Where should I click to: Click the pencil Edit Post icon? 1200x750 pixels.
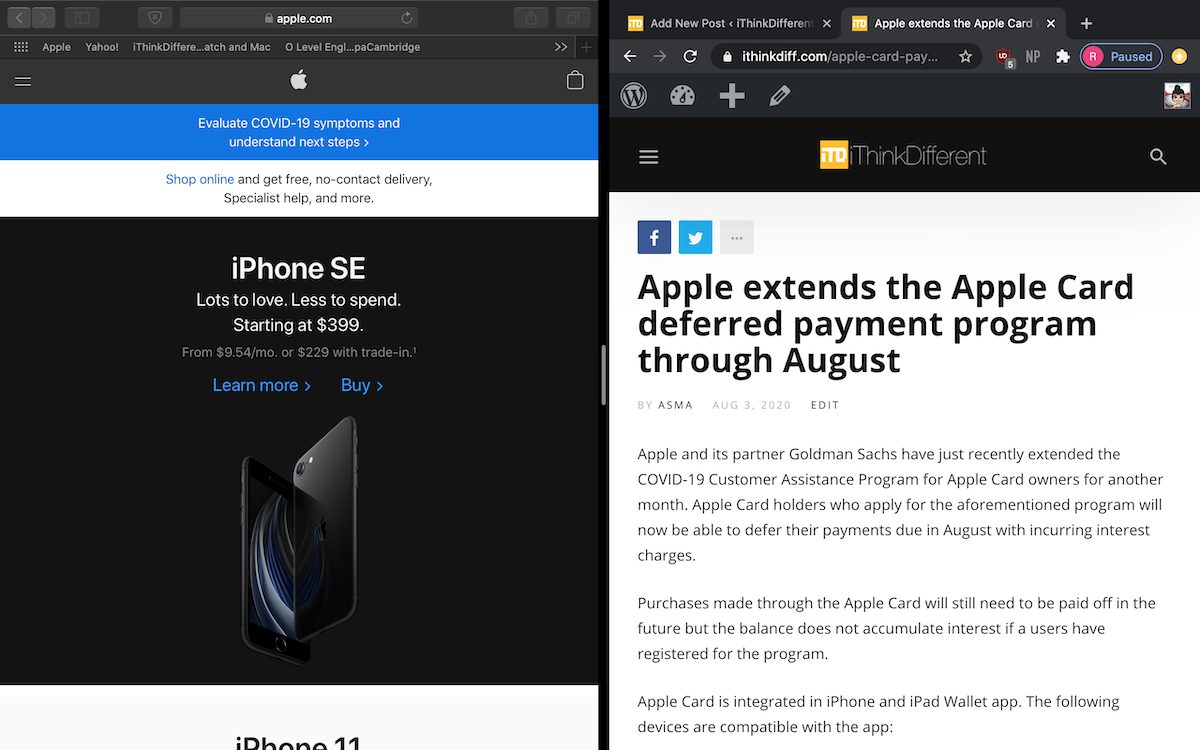(780, 96)
